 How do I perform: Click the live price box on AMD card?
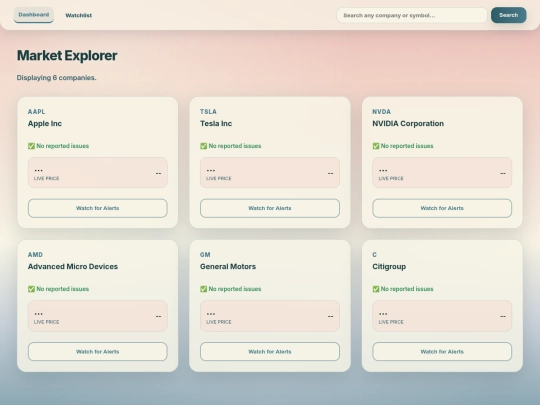pos(98,316)
